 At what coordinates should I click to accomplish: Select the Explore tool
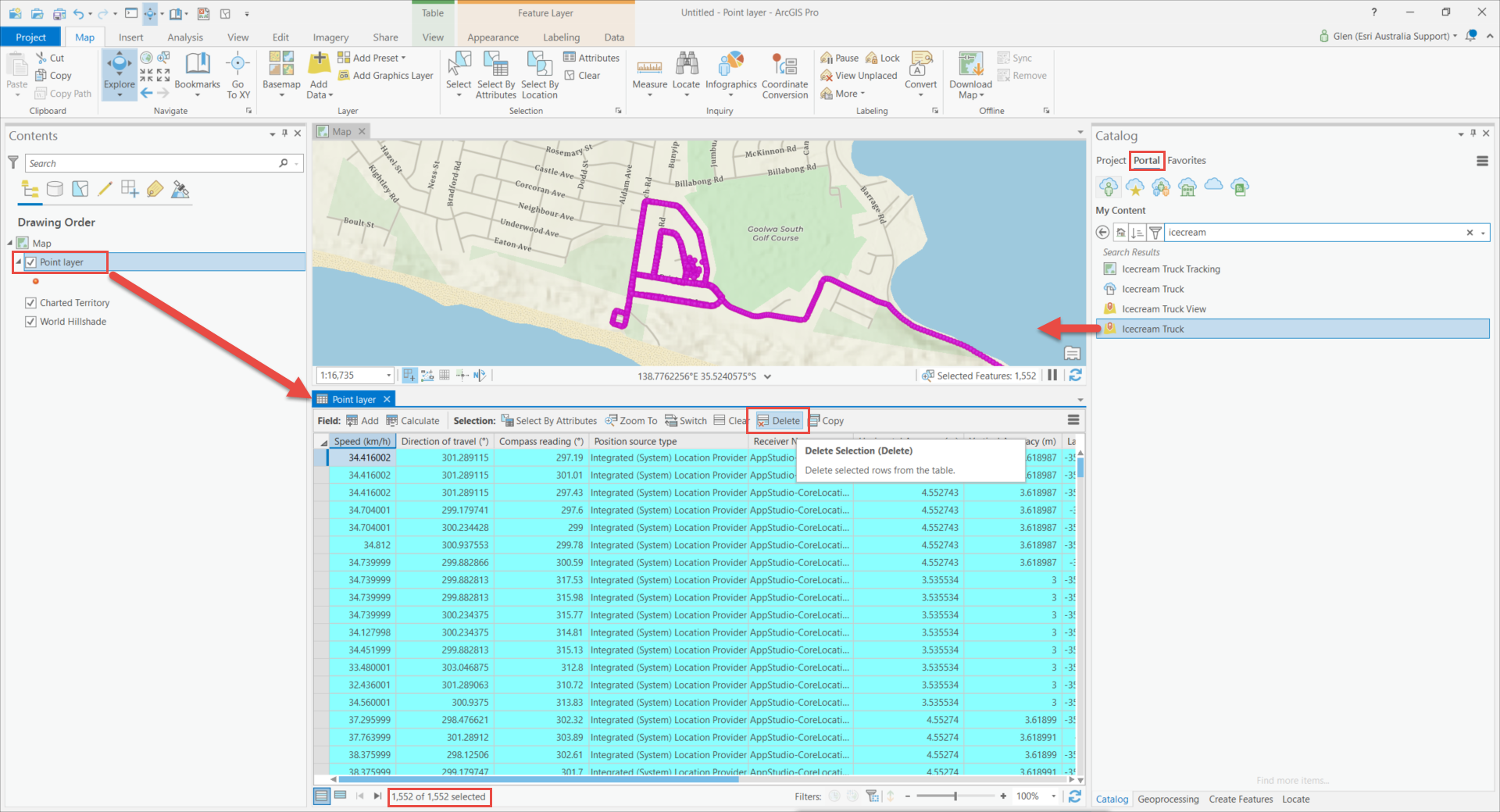[119, 70]
